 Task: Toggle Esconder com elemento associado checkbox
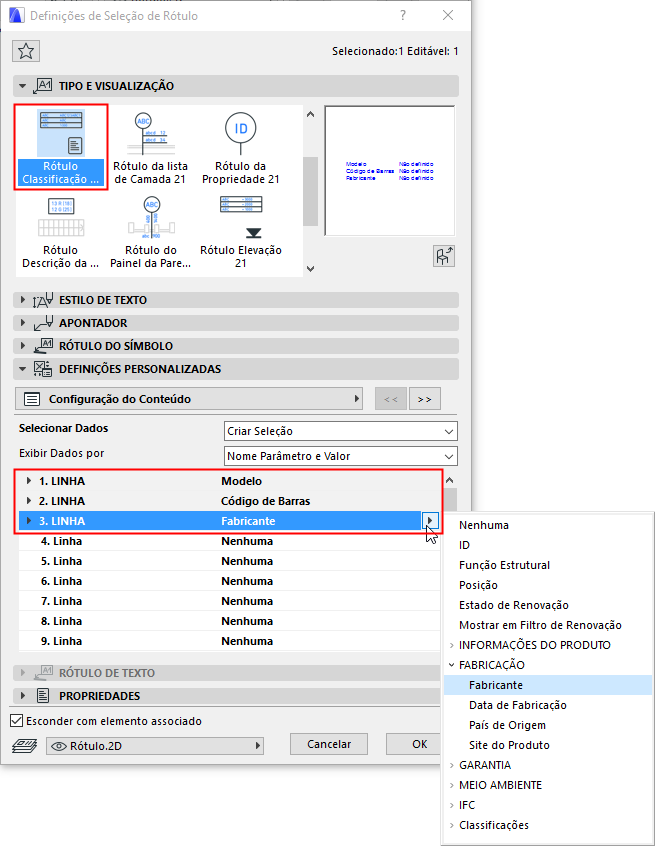(17, 720)
